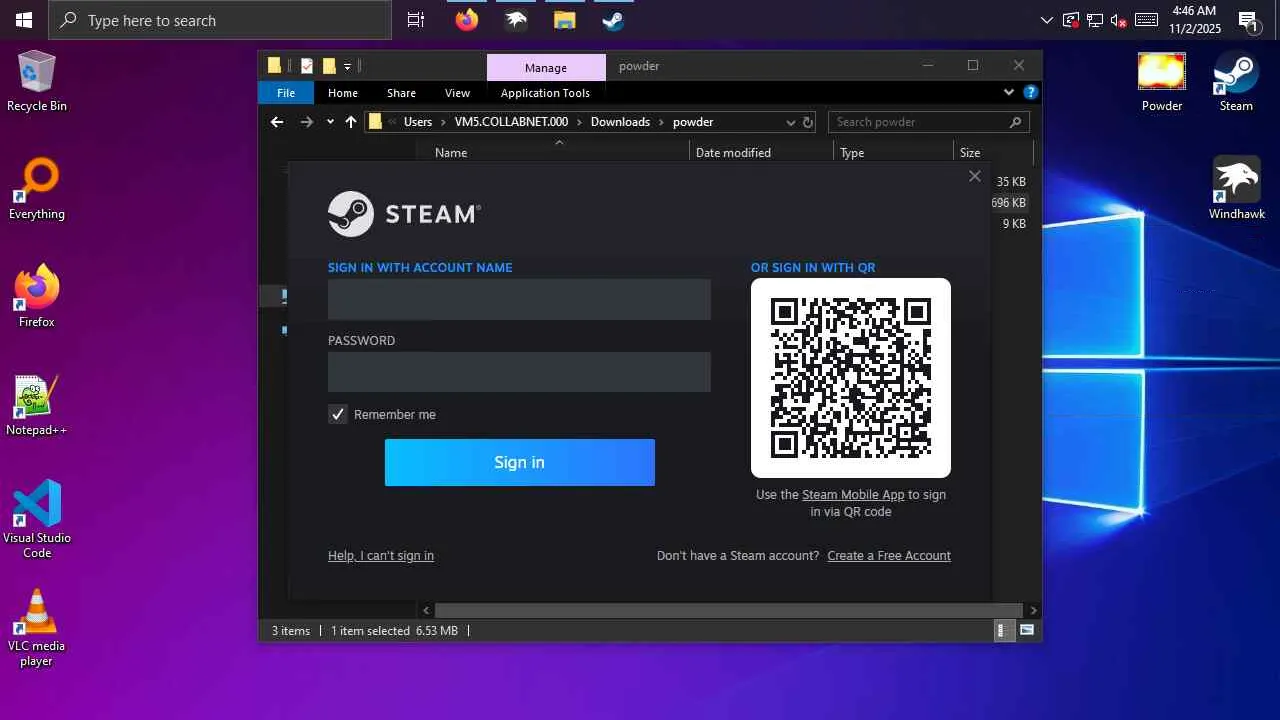
Task: Switch to File Explorer on the taskbar
Action: pos(565,20)
